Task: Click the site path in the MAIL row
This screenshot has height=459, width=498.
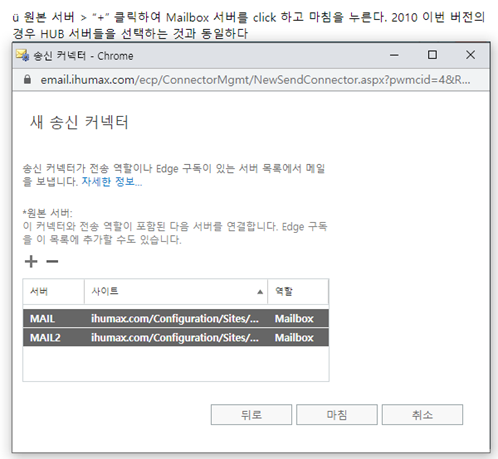Action: coord(175,319)
